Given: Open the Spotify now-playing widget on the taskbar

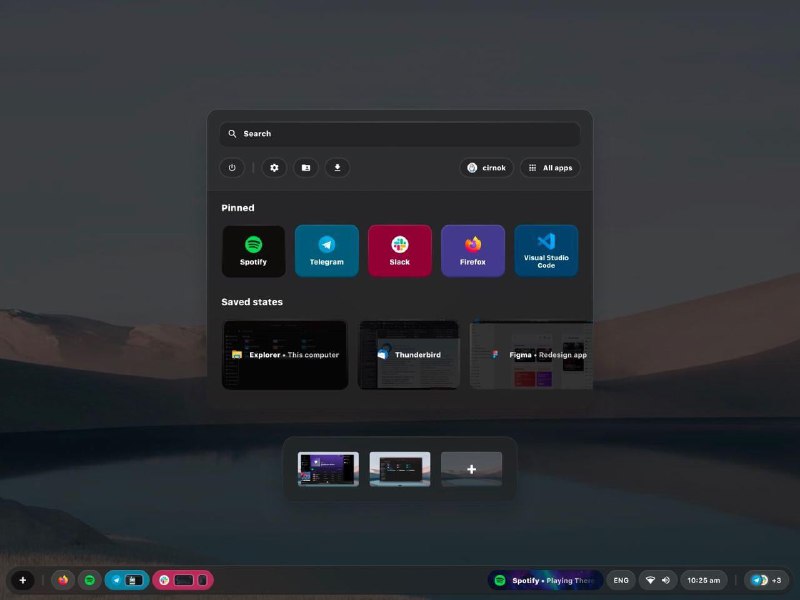Looking at the screenshot, I should 545,580.
